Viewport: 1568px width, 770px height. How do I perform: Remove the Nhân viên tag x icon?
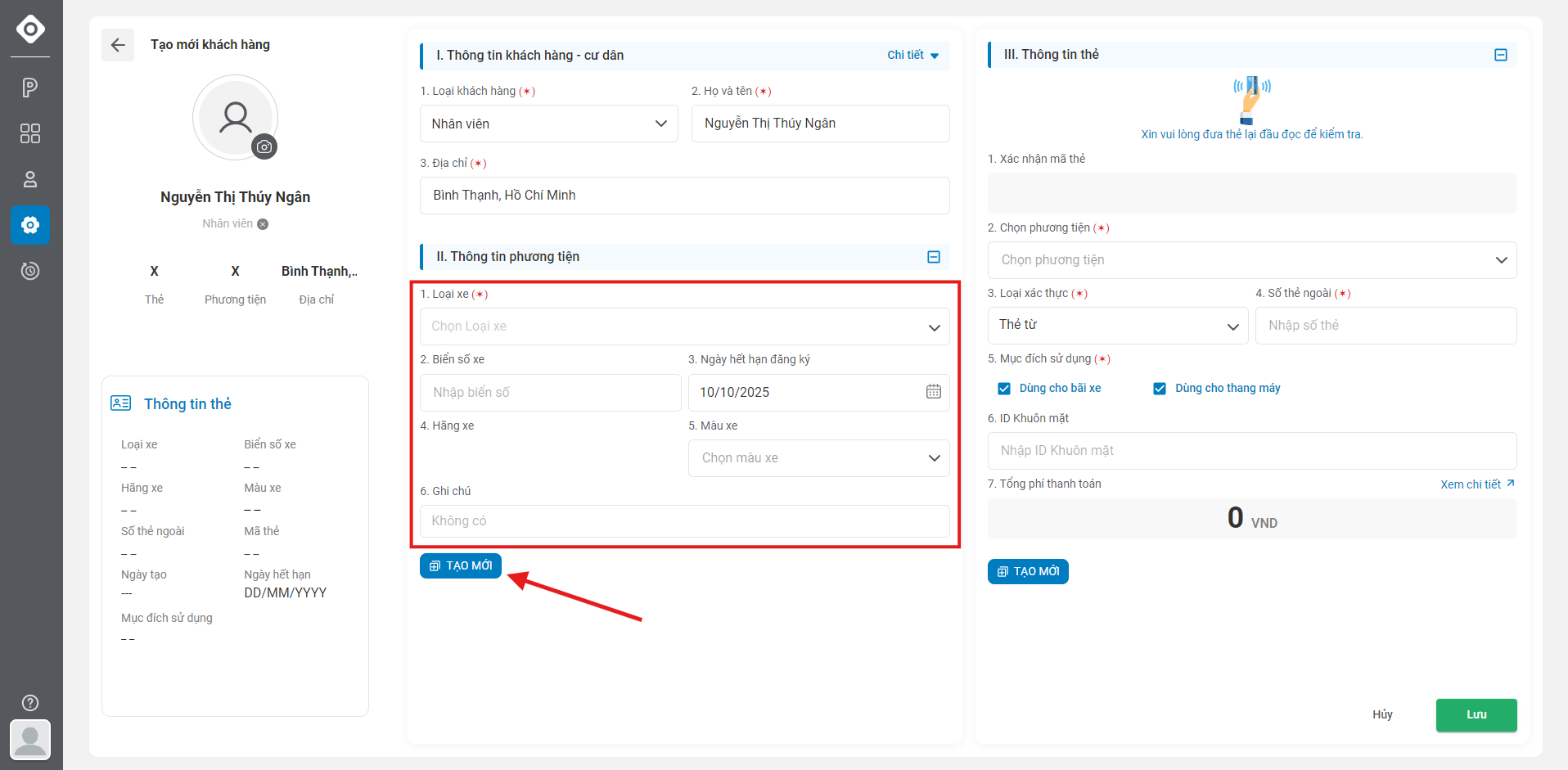[263, 224]
